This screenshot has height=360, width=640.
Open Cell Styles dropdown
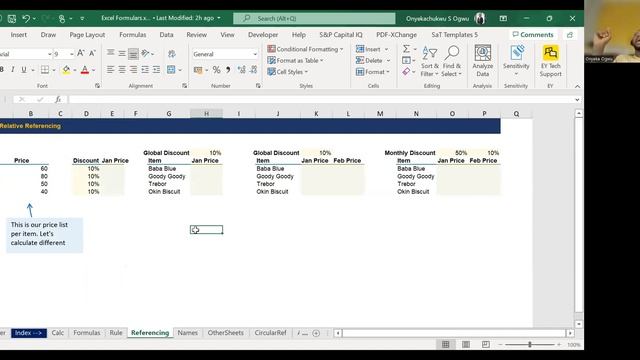(x=288, y=72)
